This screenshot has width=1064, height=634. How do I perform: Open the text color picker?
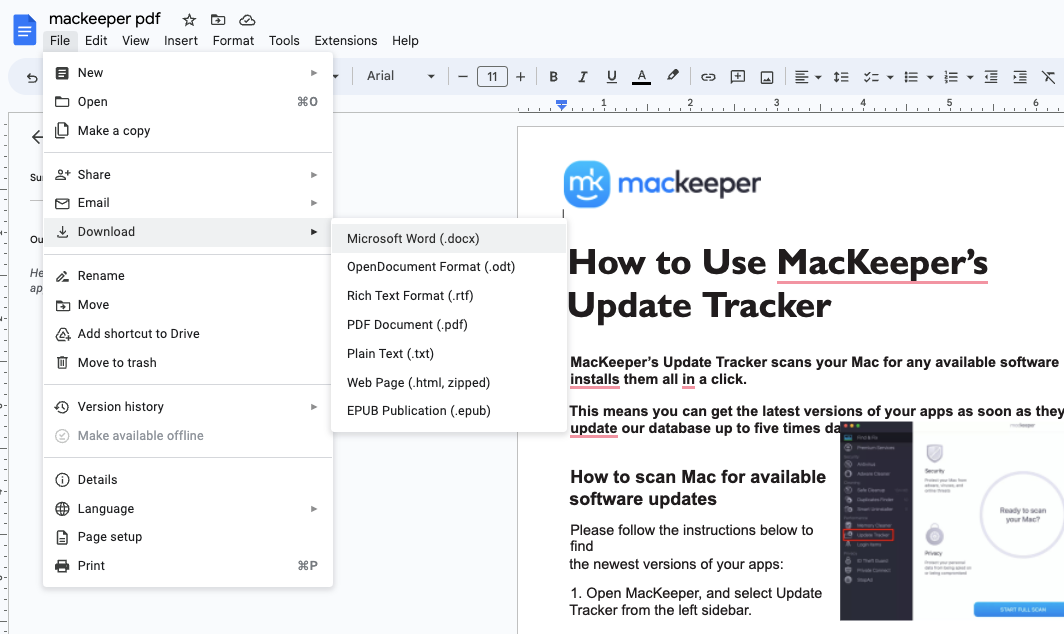641,77
